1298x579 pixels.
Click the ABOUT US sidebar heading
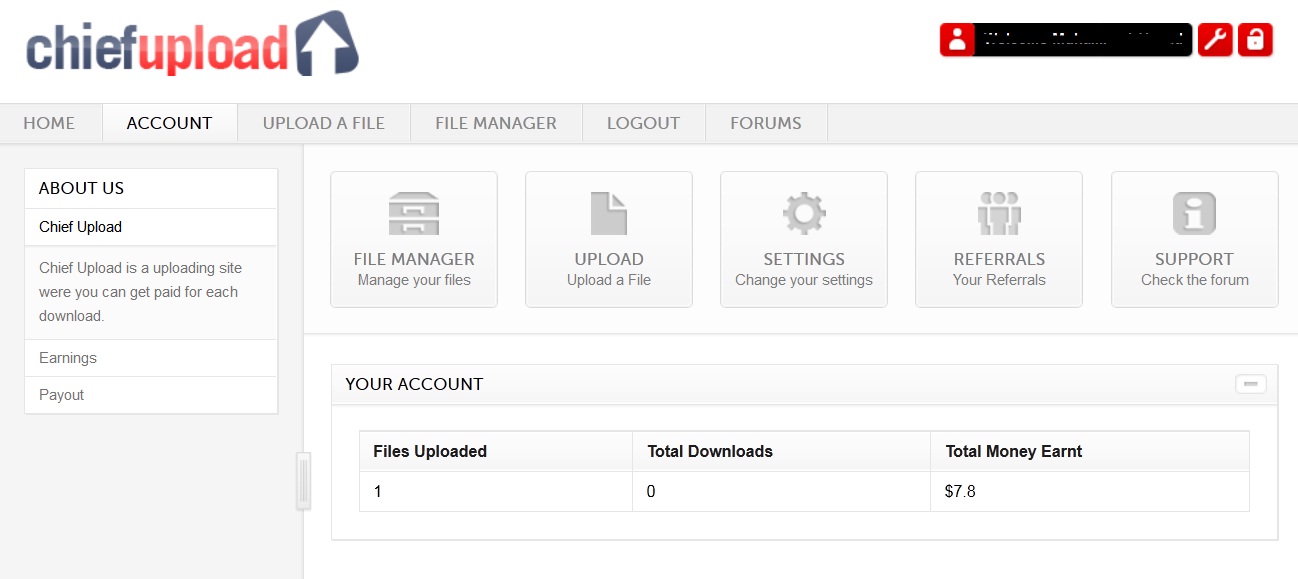tap(82, 188)
